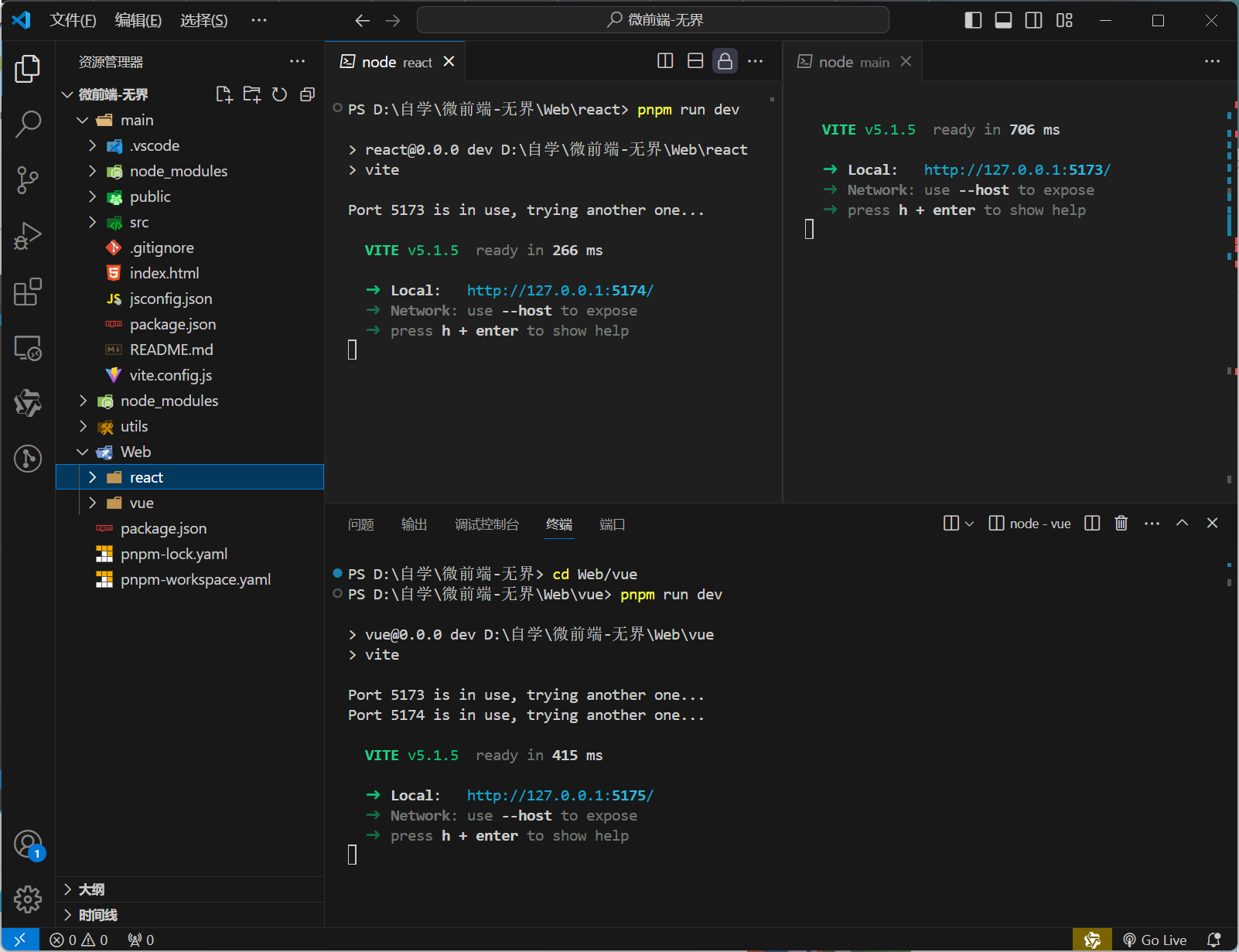The width and height of the screenshot is (1239, 952).
Task: Open link http://127.0.0.1:5174/ in react terminal
Action: point(560,290)
